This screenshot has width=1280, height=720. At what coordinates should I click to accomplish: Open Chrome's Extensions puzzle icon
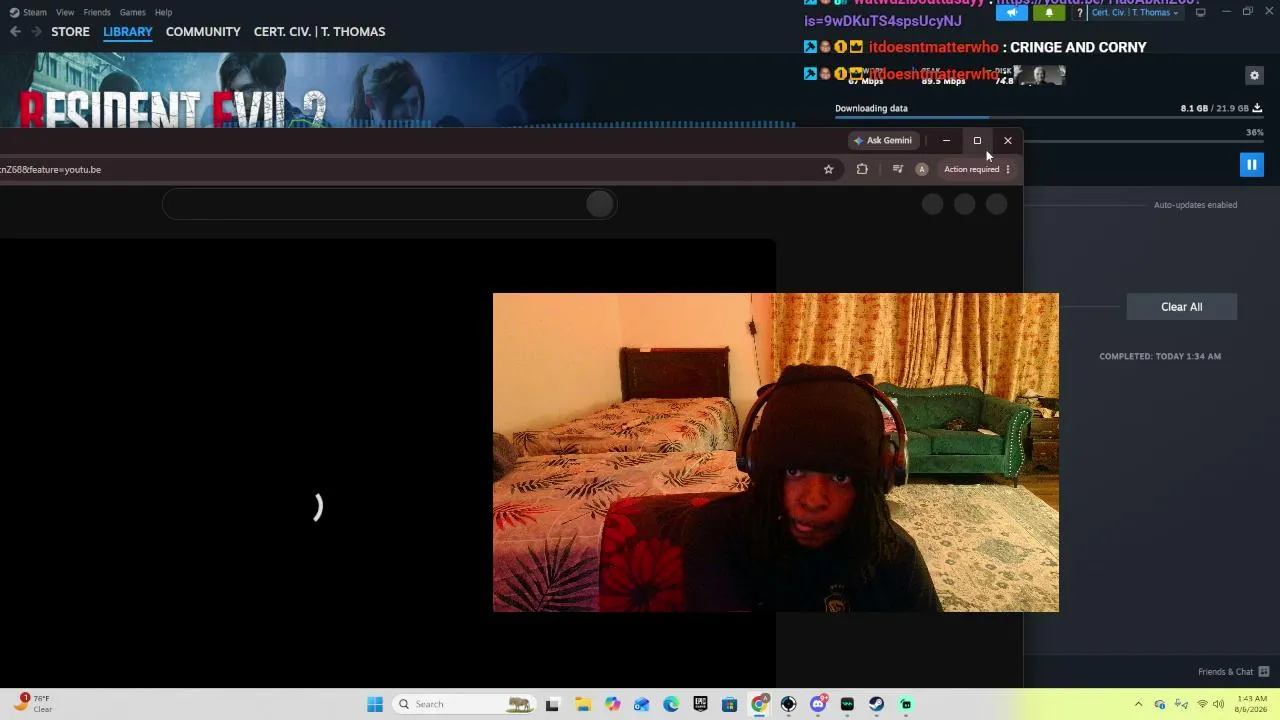click(x=862, y=170)
